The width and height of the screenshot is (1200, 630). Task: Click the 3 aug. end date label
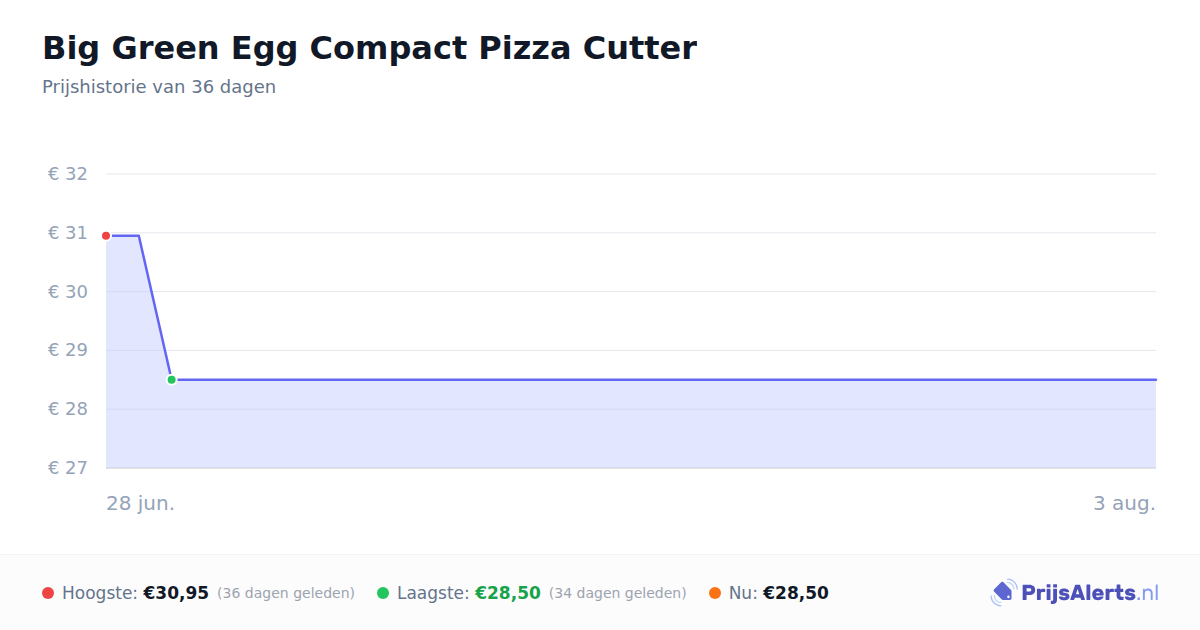coord(1124,503)
